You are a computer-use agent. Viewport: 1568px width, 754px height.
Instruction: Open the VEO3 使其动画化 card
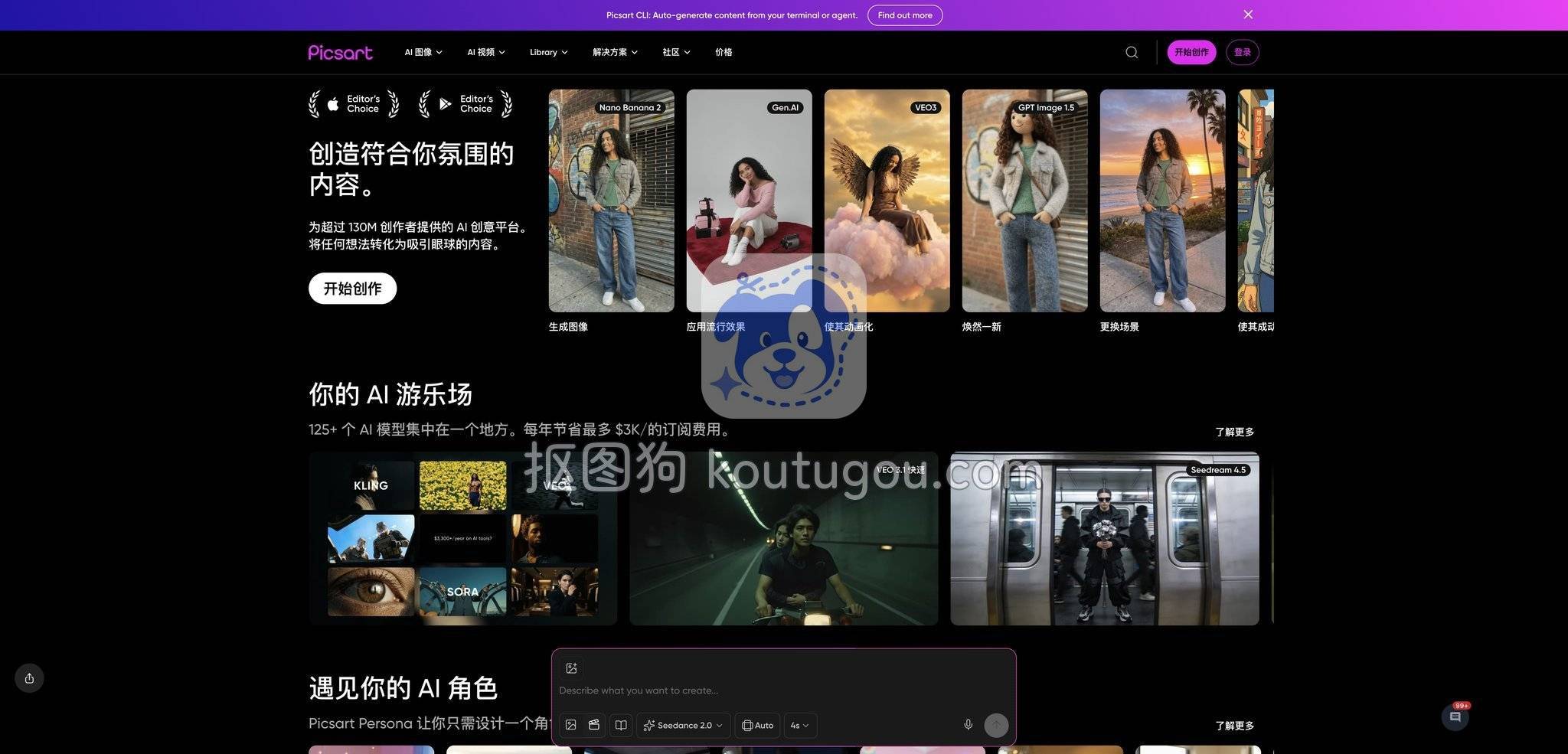[x=887, y=201]
